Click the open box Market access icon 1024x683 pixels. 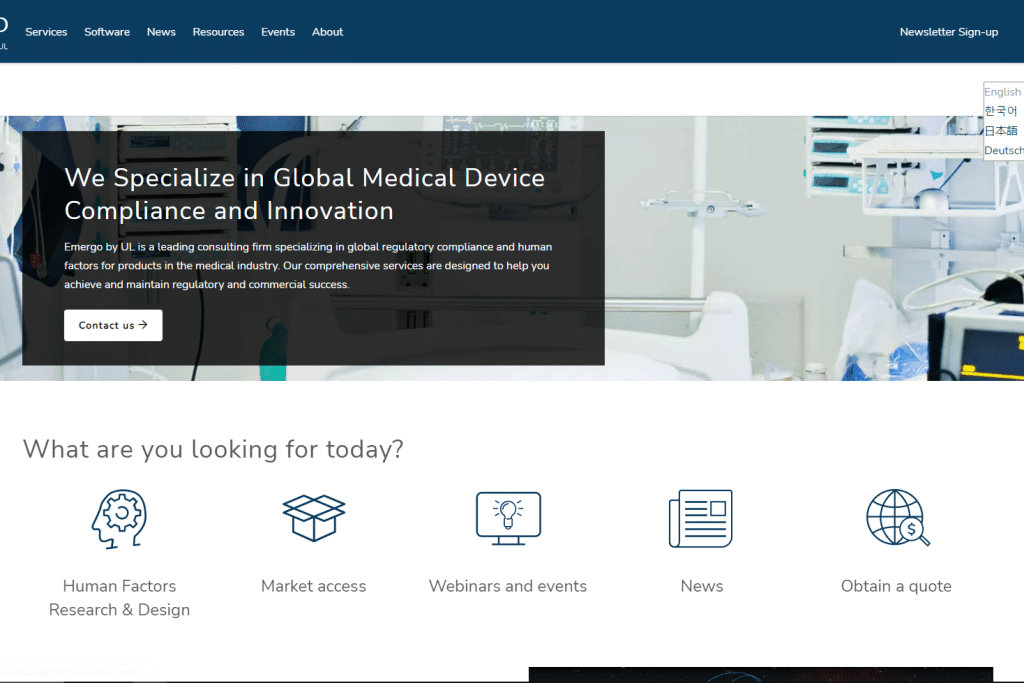tap(313, 518)
